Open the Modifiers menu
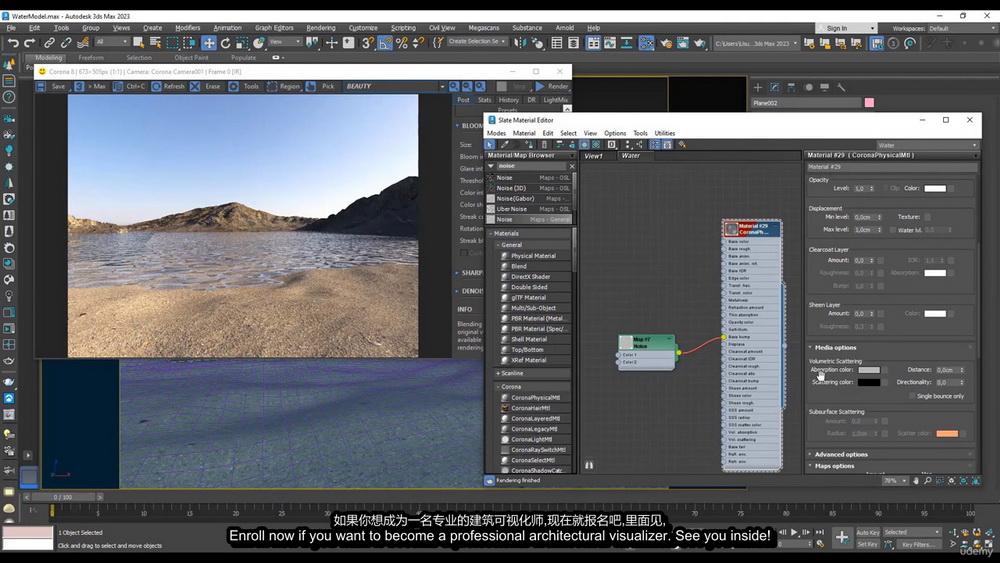 (188, 28)
